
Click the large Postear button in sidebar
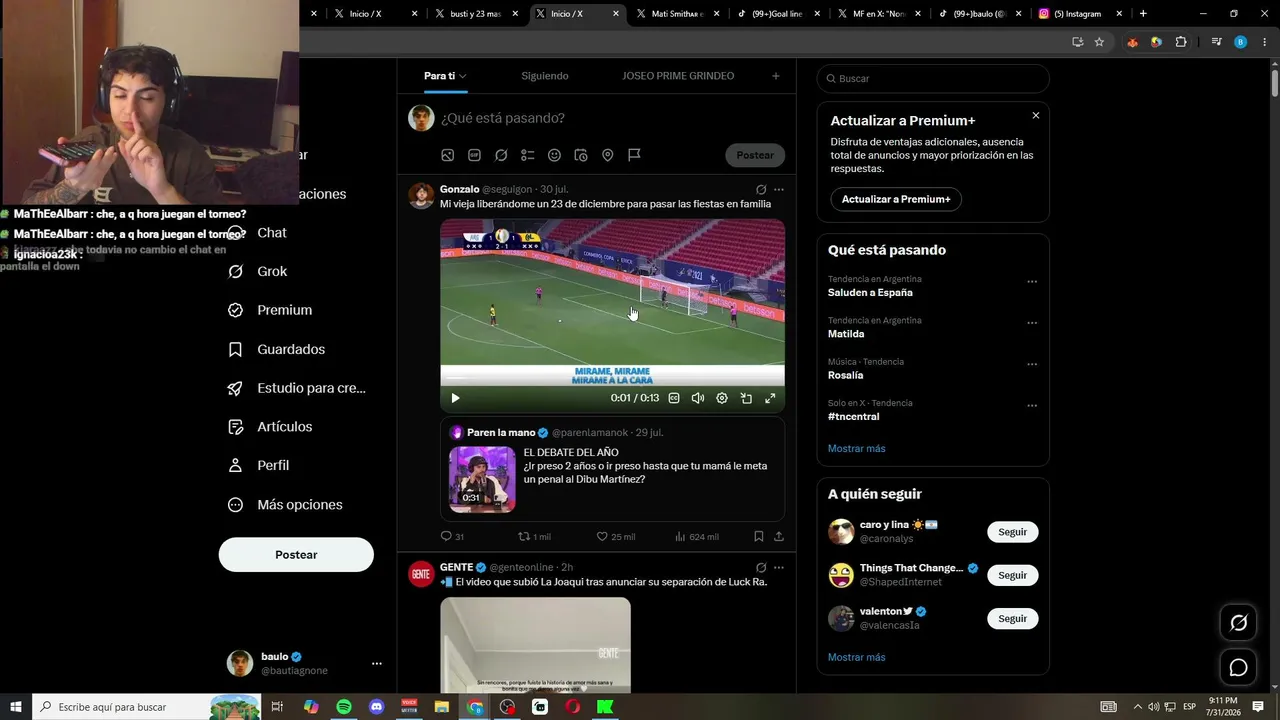tap(296, 555)
